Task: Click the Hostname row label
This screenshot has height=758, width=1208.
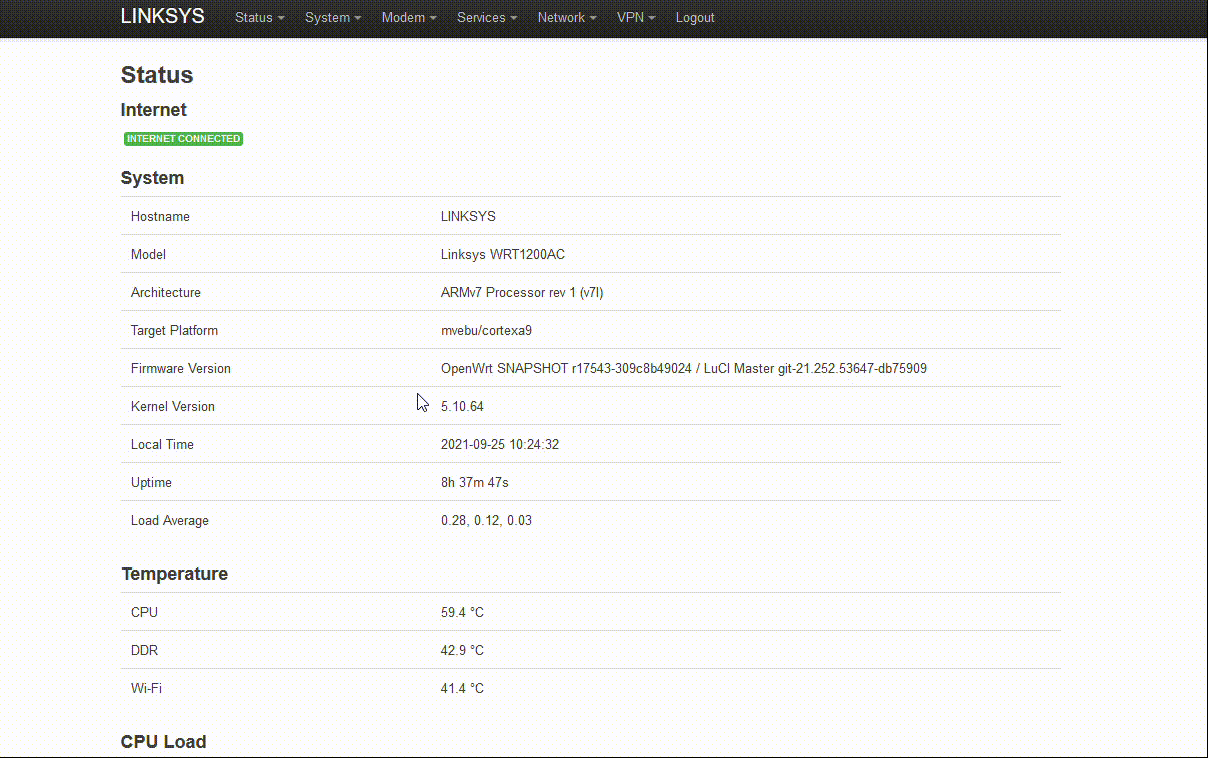Action: [160, 216]
